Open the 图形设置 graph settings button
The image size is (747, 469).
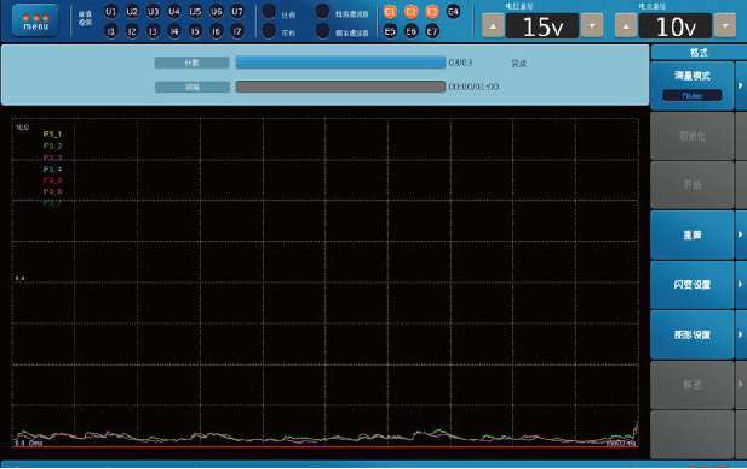(692, 335)
